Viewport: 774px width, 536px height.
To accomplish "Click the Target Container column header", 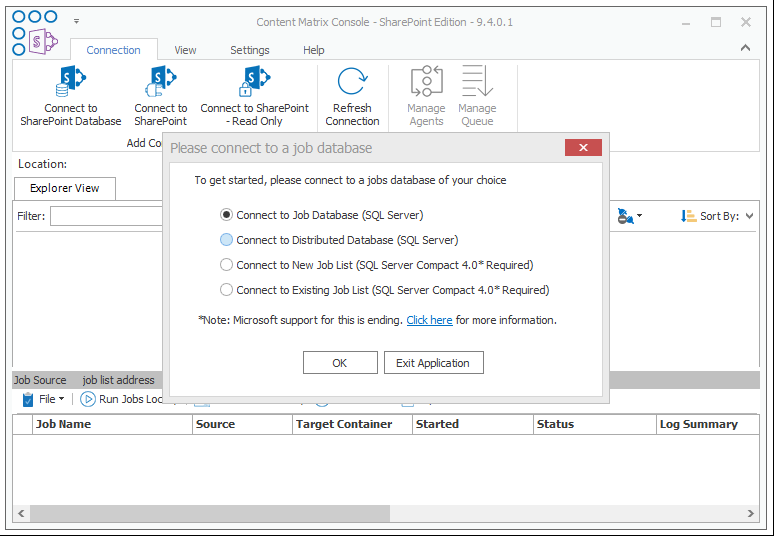I will coord(352,424).
